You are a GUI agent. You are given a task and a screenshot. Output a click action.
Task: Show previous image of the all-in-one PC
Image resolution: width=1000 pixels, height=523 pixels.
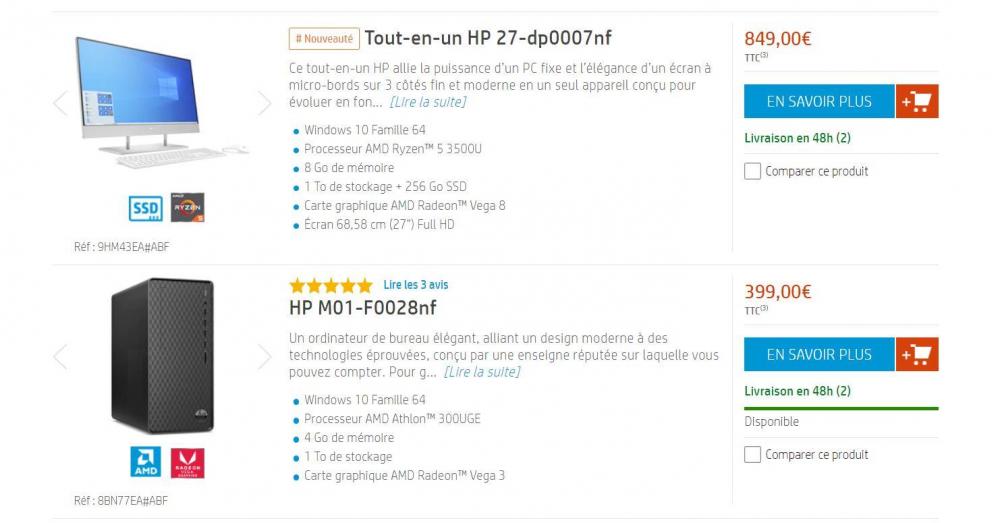coord(60,102)
